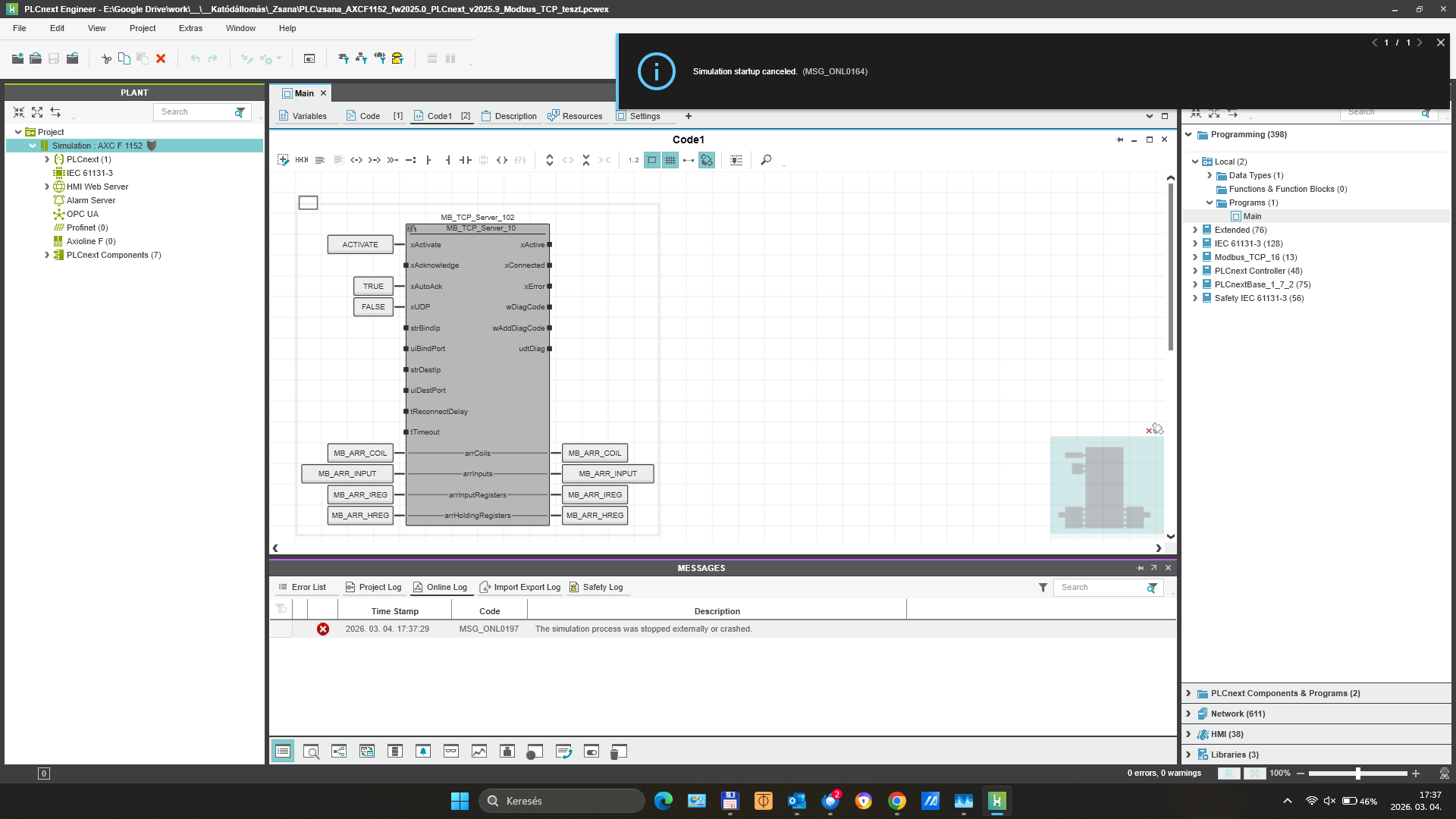Screen dimensions: 1456x819
Task: Insert contact using the contact toolbar icon
Action: point(465,160)
